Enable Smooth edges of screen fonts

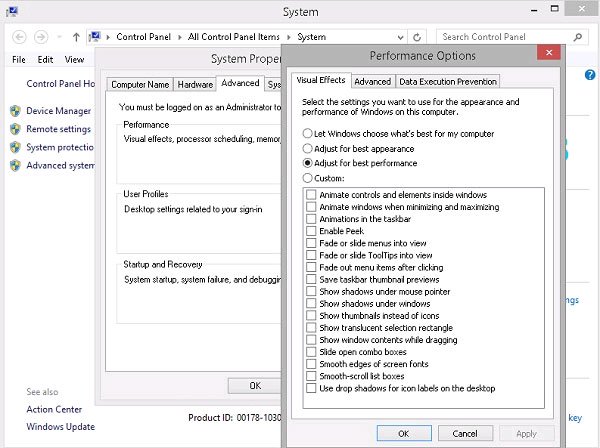[x=311, y=364]
